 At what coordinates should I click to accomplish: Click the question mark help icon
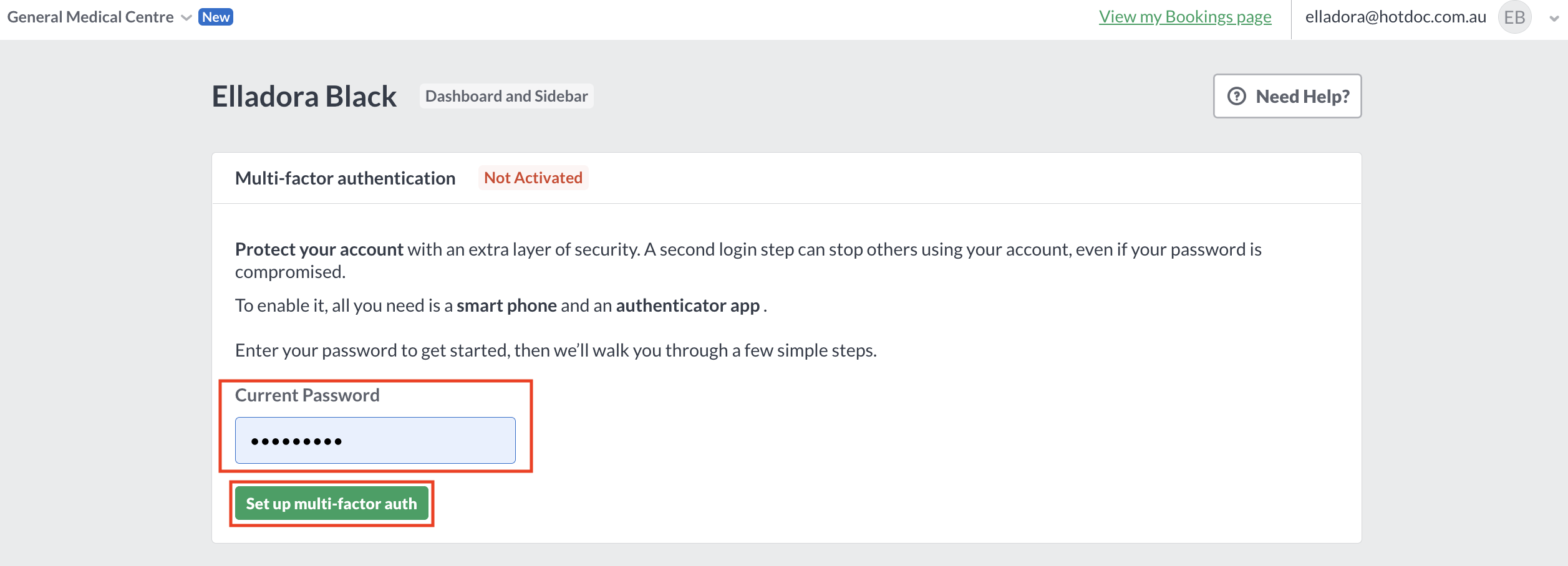(1236, 96)
